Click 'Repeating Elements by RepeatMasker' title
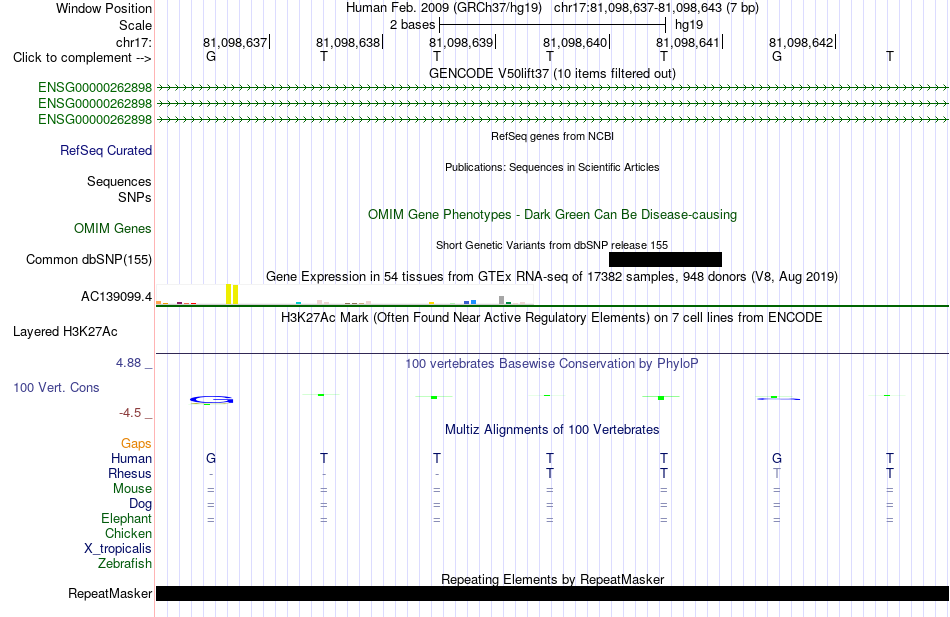This screenshot has height=617, width=950. click(x=552, y=579)
